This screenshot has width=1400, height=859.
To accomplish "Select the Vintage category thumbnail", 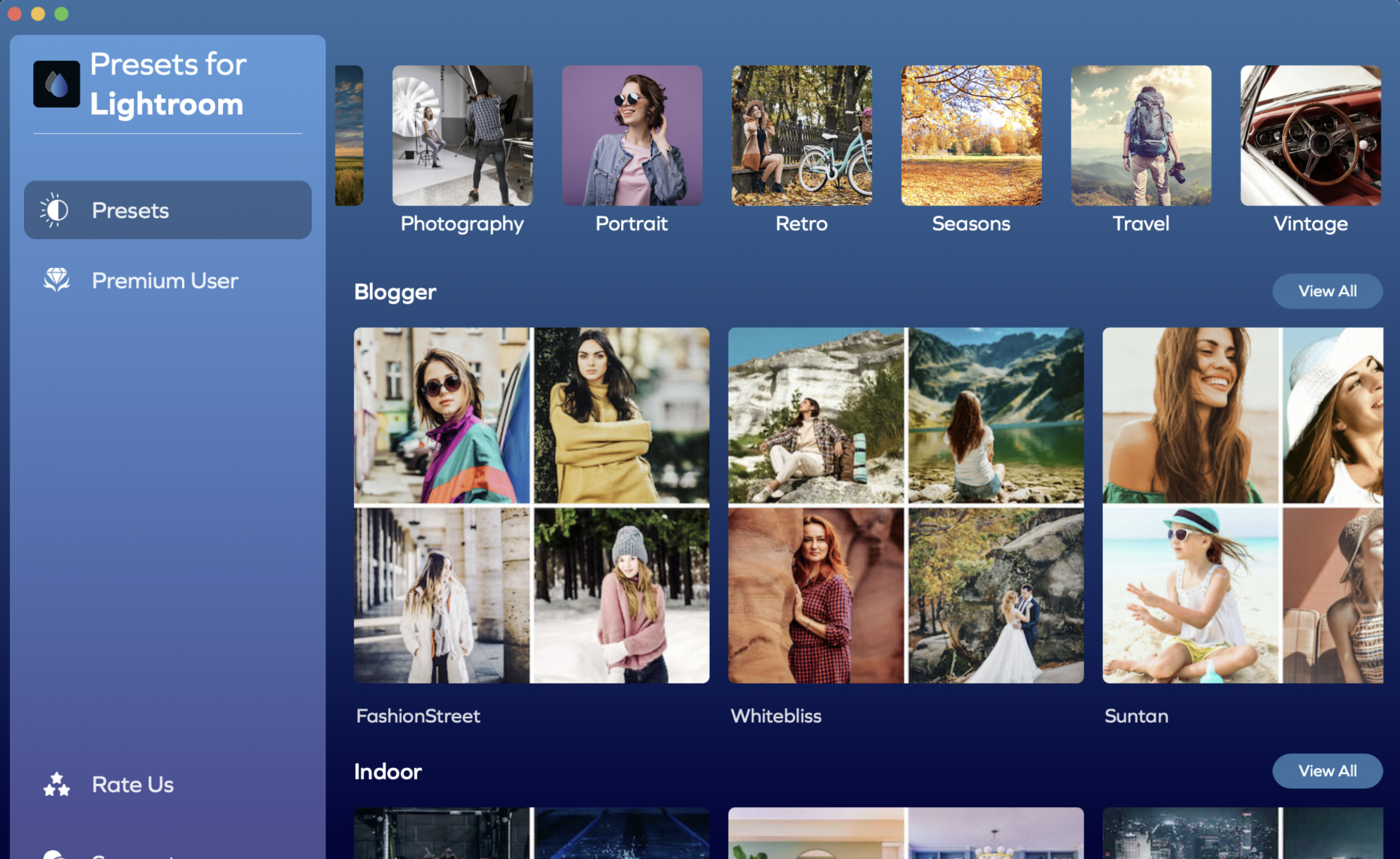I will click(1311, 135).
